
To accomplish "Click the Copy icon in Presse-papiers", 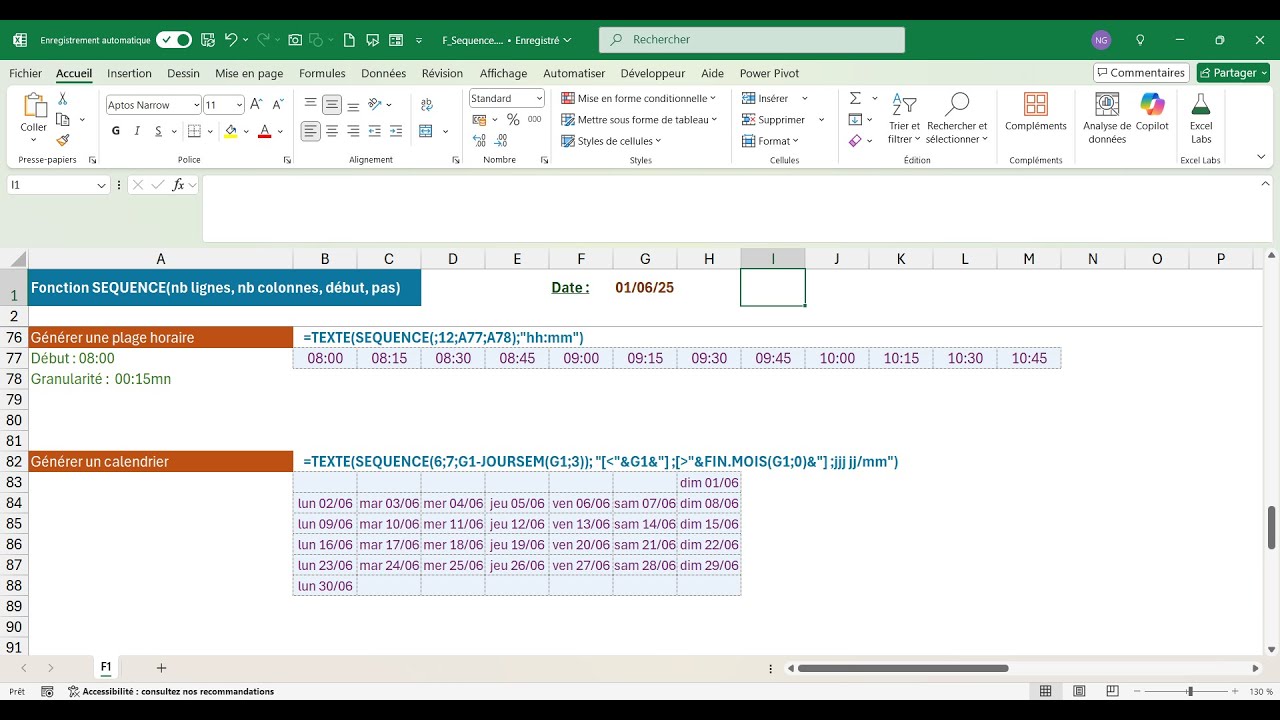I will click(63, 119).
